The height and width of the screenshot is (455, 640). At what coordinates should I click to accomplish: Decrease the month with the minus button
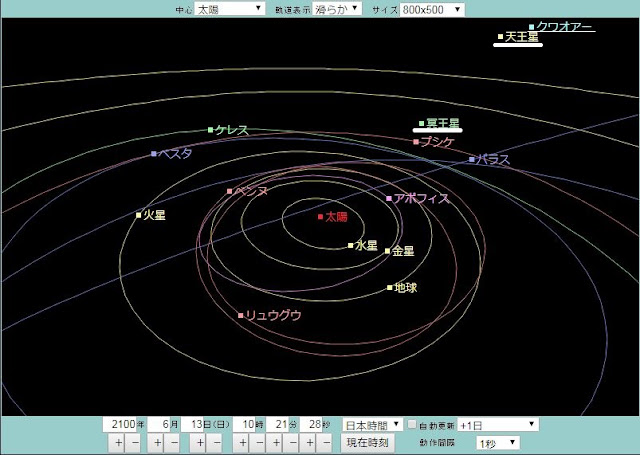[174, 443]
